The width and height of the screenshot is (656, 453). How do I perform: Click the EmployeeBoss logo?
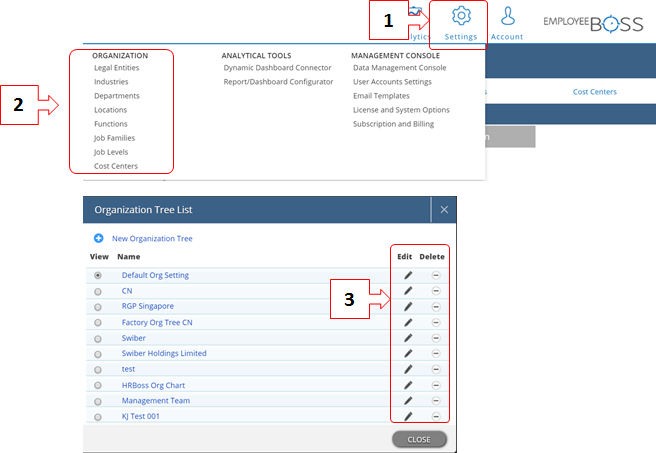click(593, 23)
